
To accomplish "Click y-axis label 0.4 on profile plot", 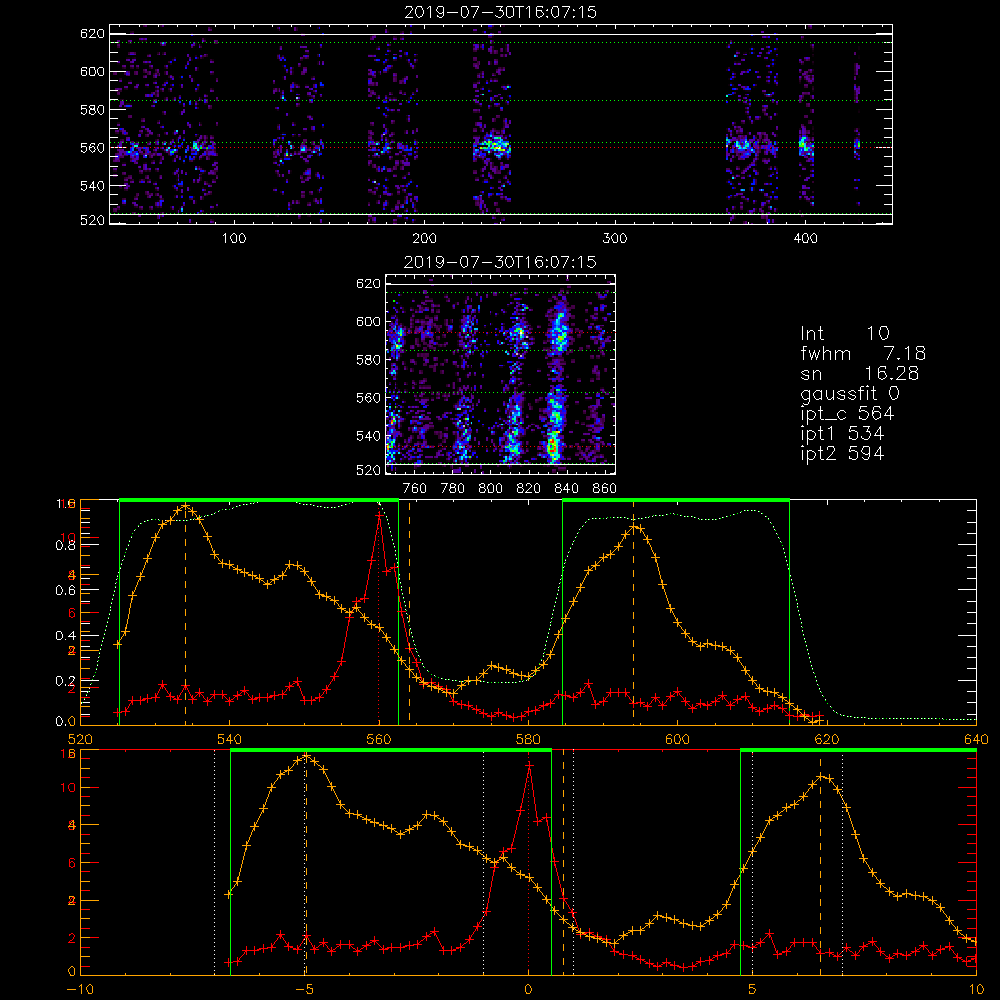I will tap(65, 636).
